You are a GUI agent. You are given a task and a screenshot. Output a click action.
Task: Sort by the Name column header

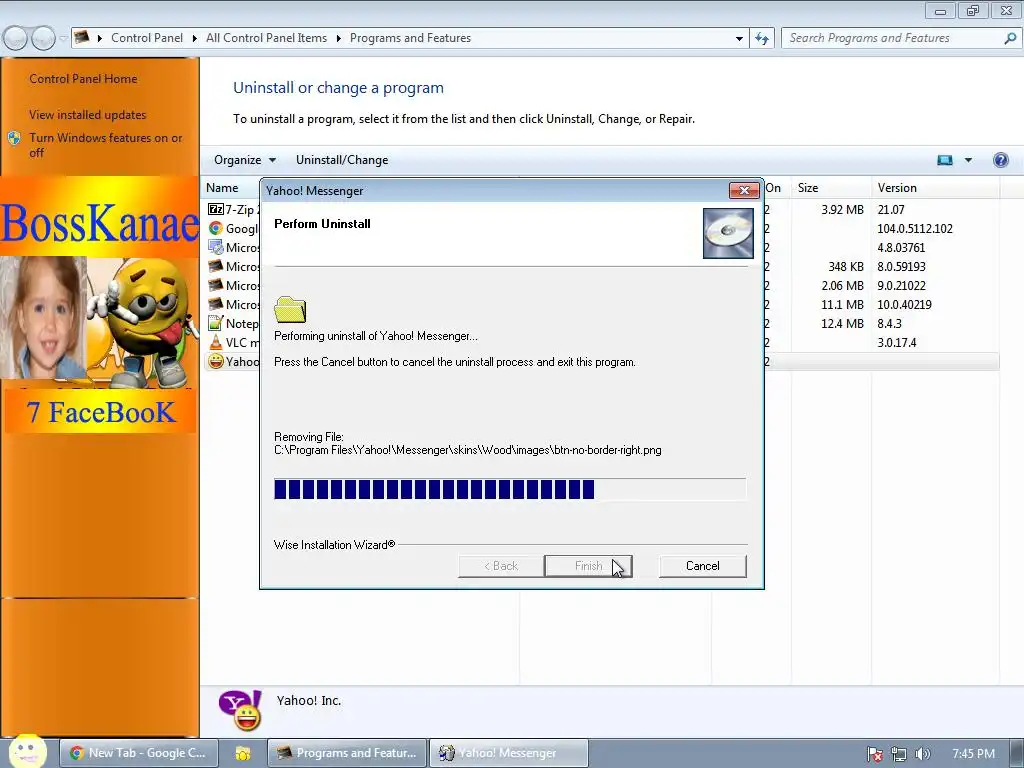pos(222,188)
